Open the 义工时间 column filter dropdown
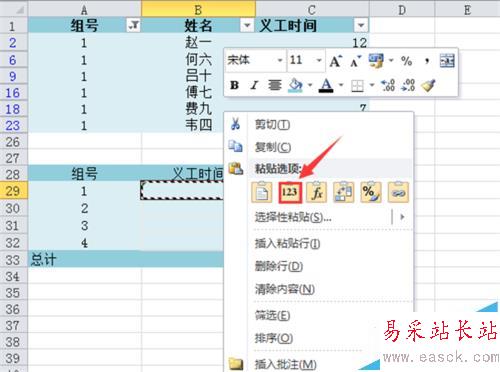Image resolution: width=500 pixels, height=372 pixels. pyautogui.click(x=360, y=25)
